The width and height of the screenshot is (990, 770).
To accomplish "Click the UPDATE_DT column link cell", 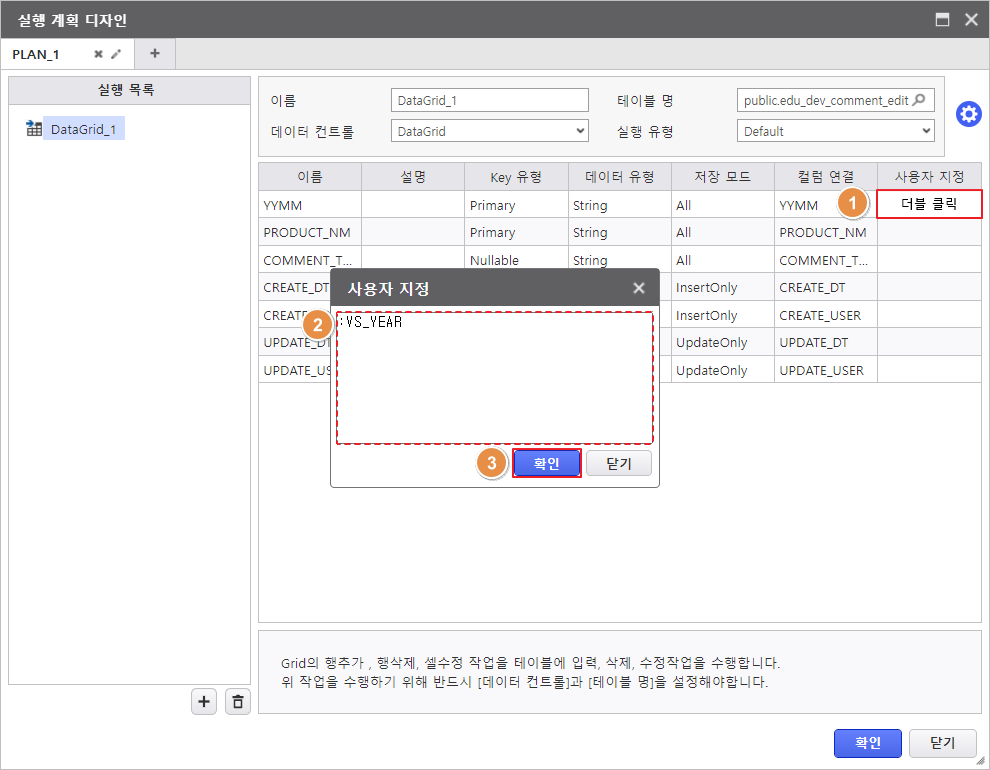I will click(x=826, y=342).
